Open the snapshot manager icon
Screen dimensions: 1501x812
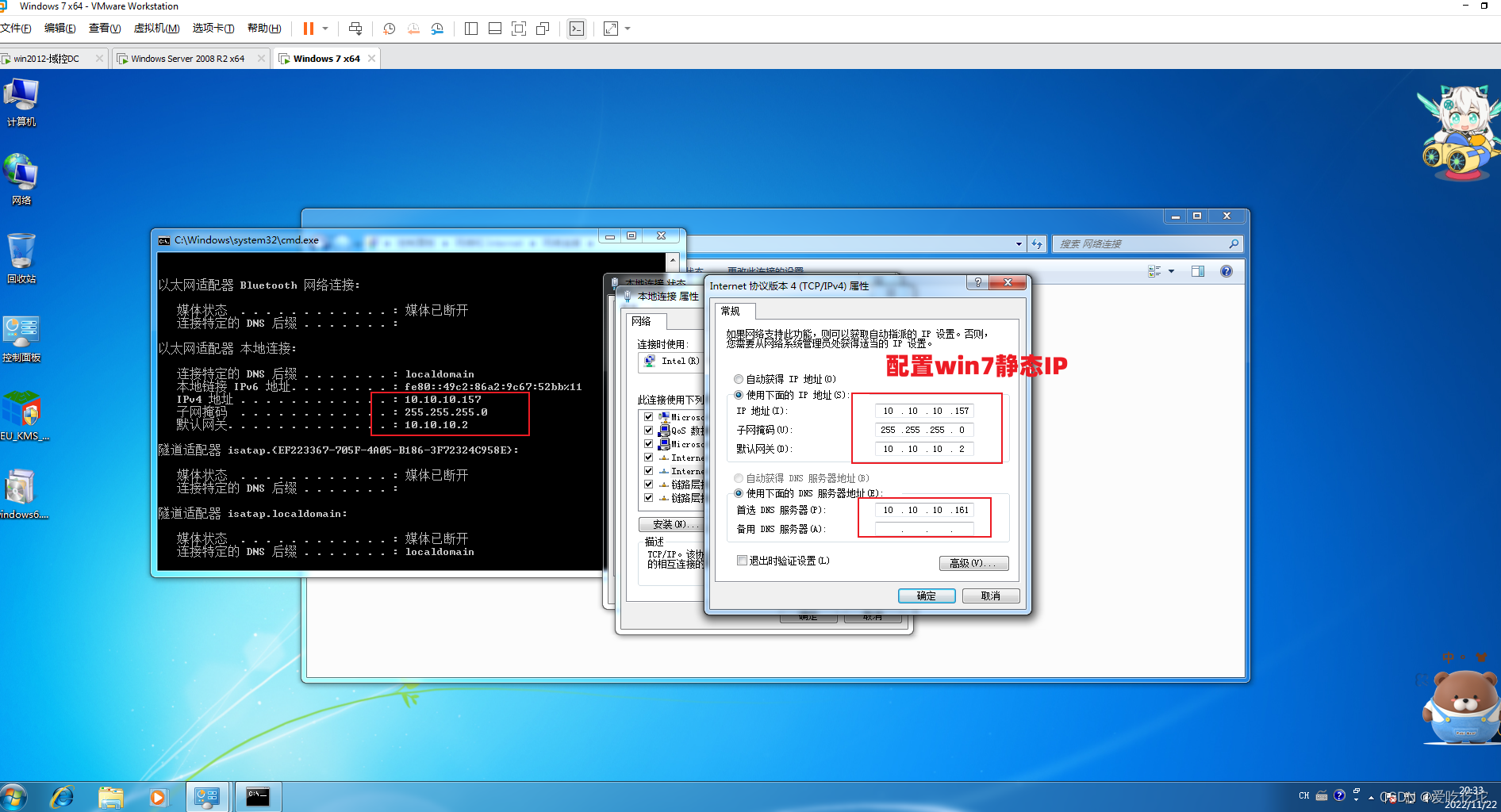coord(437,29)
